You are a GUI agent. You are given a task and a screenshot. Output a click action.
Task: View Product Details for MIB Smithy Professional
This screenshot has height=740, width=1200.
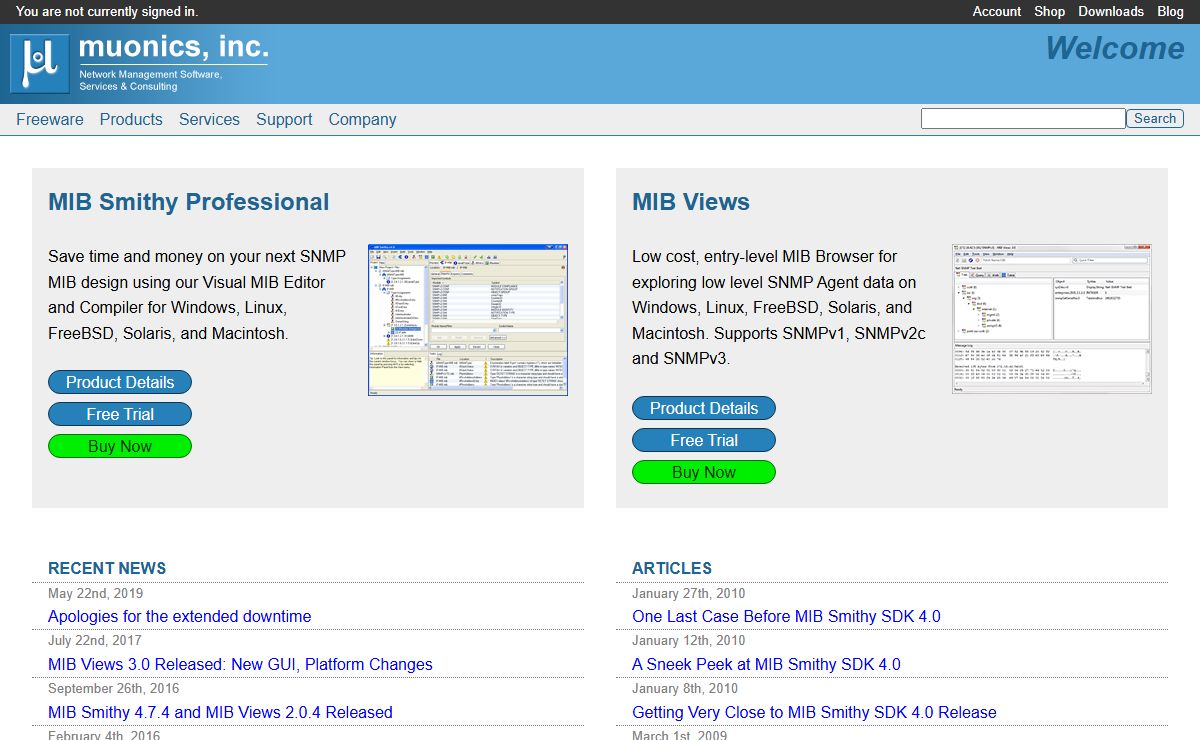click(120, 382)
